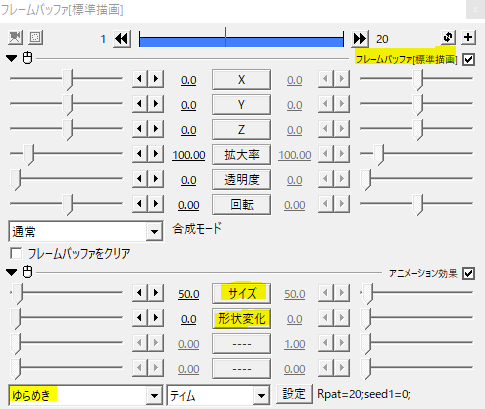Jump to end frame with fast-forward button
485x409 pixels.
tap(360, 39)
